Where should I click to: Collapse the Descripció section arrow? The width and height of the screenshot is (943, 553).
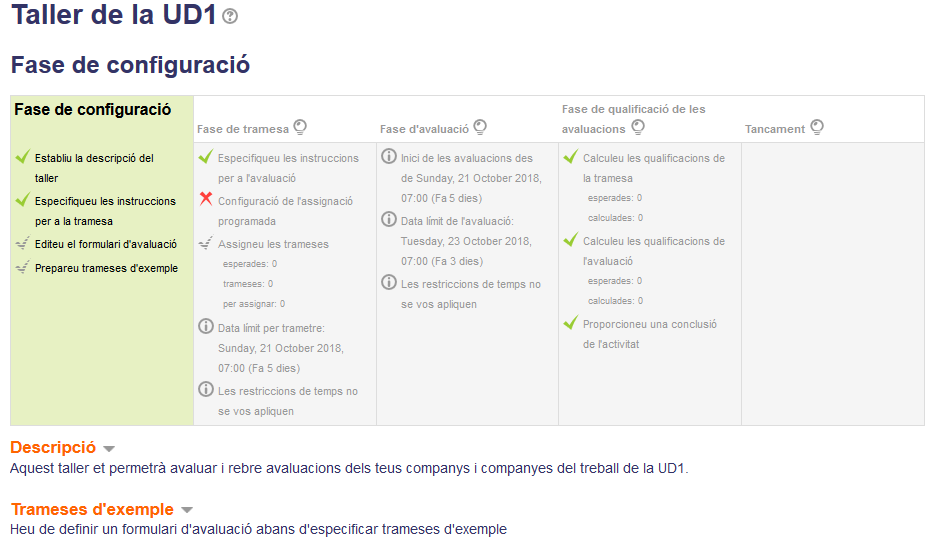(x=109, y=449)
